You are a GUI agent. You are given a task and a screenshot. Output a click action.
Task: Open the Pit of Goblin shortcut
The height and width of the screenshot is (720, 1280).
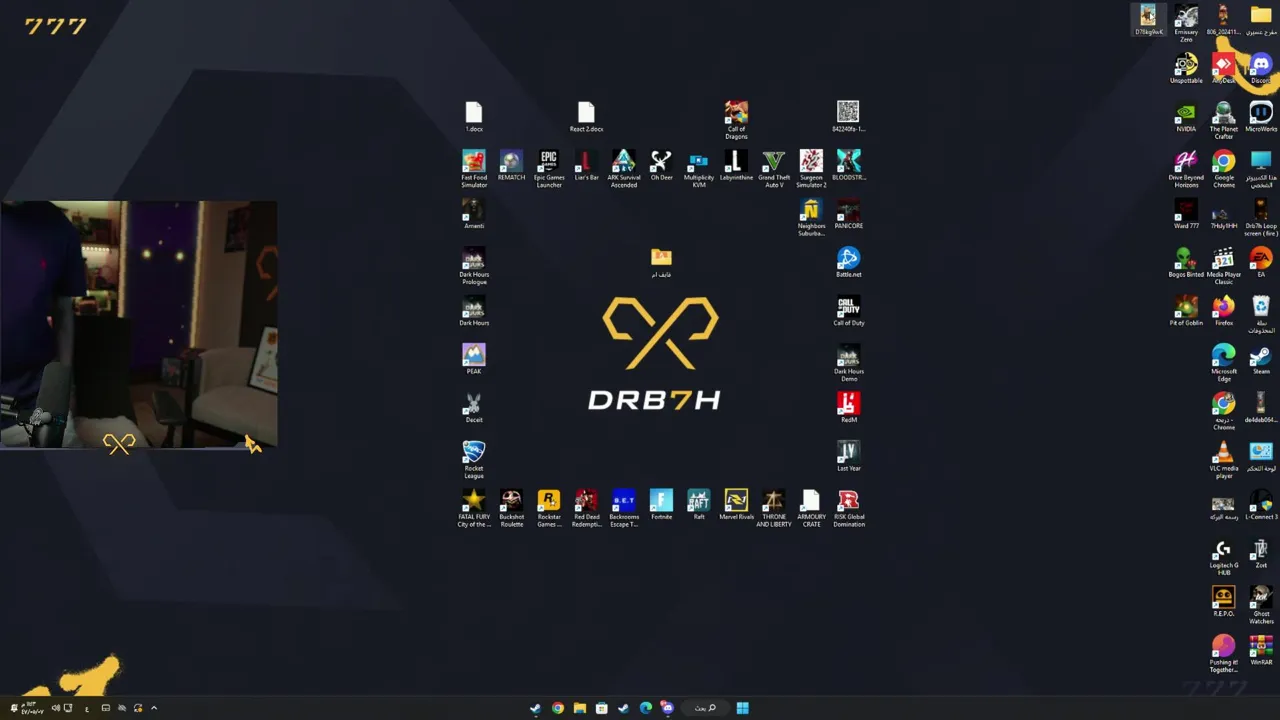tap(1186, 311)
